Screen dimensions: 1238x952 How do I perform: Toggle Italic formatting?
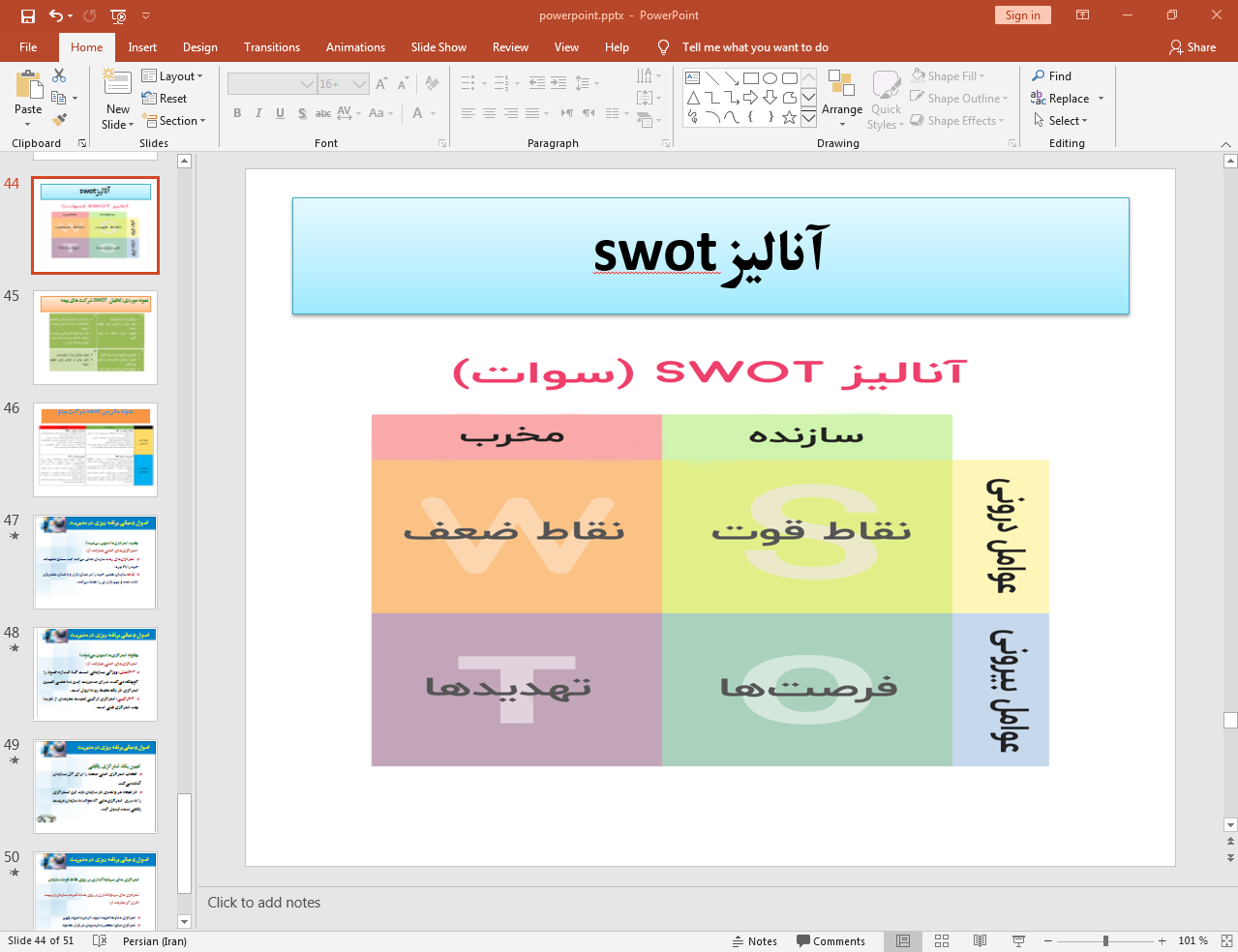257,113
